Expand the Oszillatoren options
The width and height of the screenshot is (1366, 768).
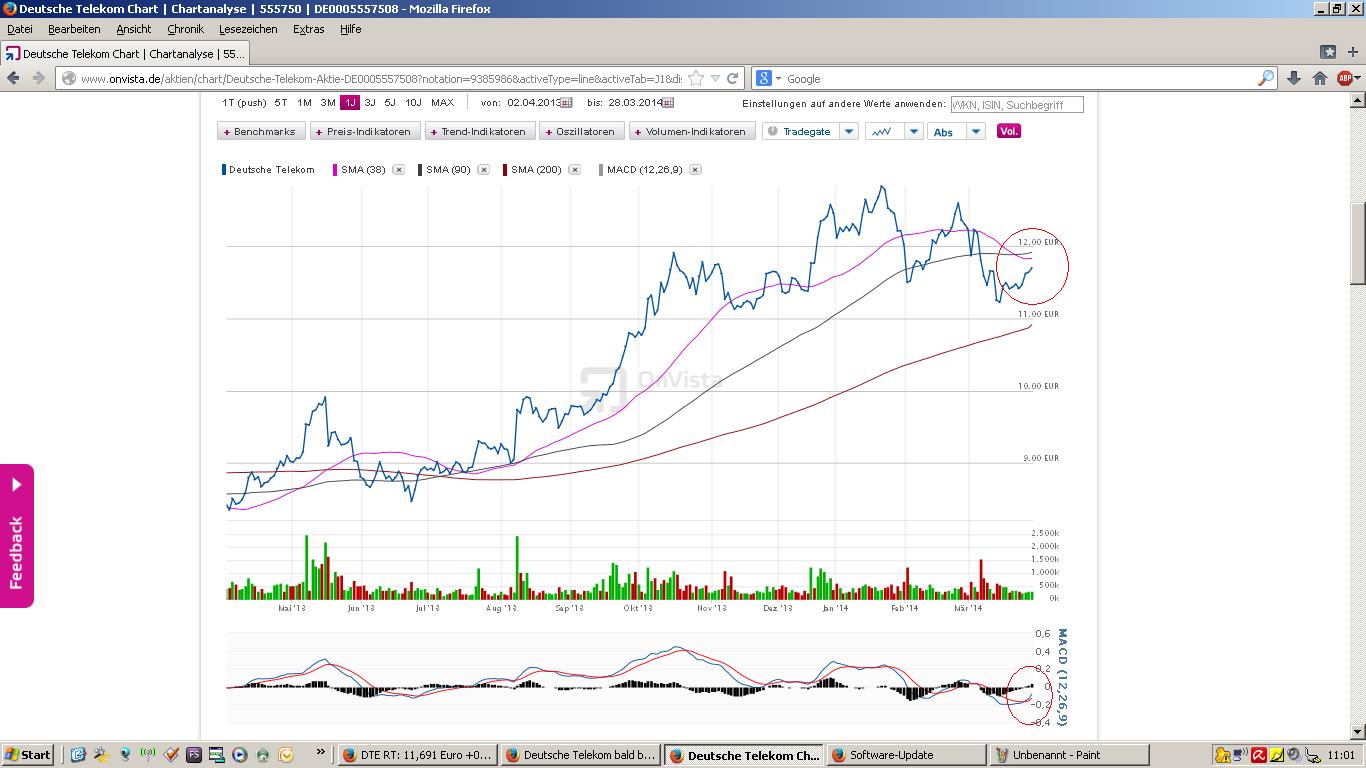582,131
